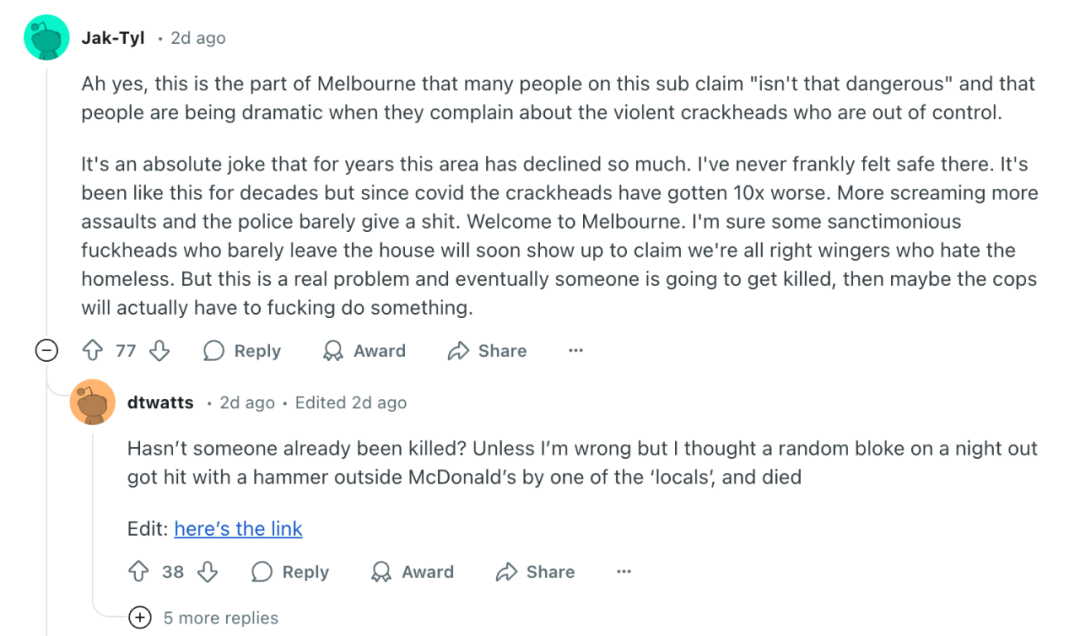
Task: Open the "here's the link" hyperlink
Action: 238,529
